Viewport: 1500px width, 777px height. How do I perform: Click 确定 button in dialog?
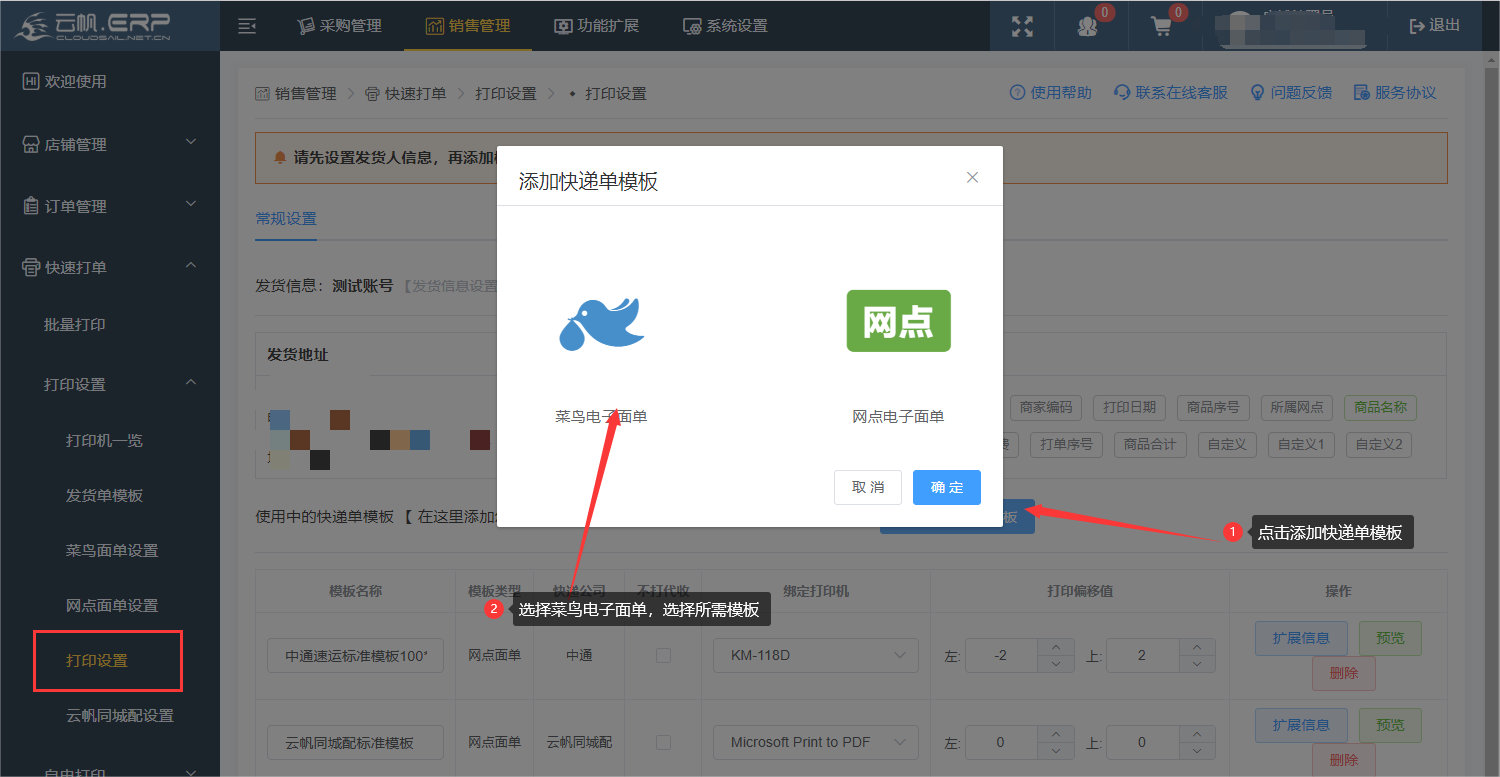point(947,487)
